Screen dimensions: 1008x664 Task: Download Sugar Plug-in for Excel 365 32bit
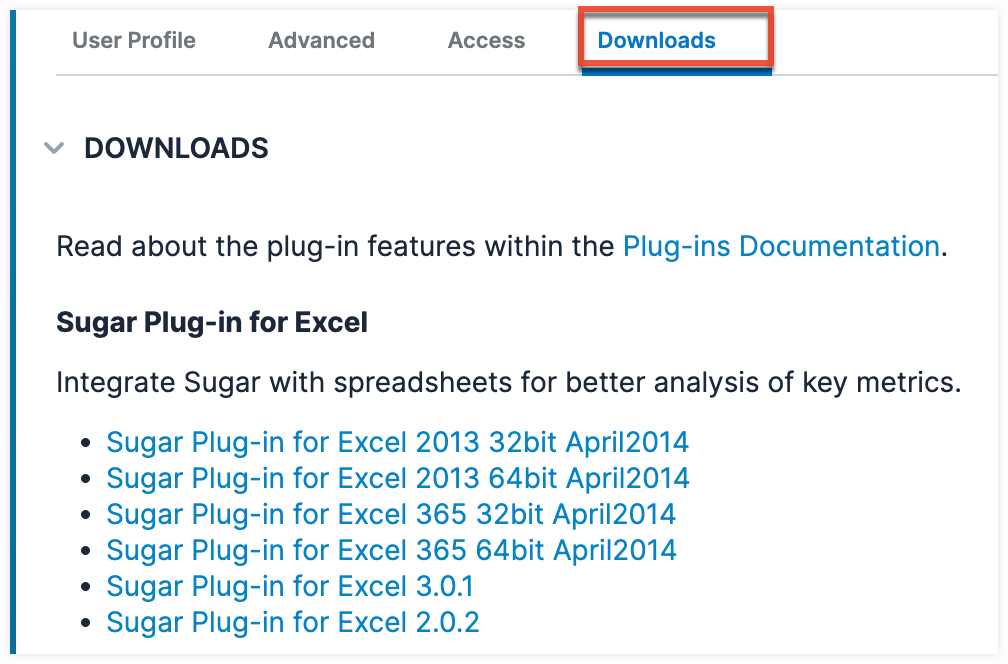(x=390, y=514)
